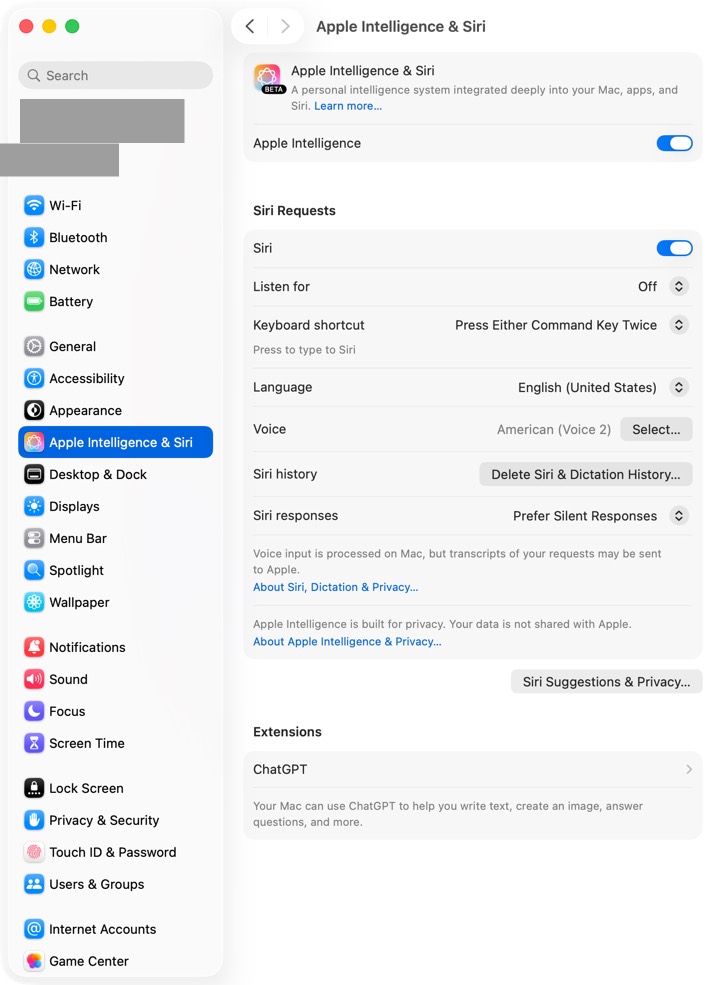Click the Siri Requests heading

[294, 211]
